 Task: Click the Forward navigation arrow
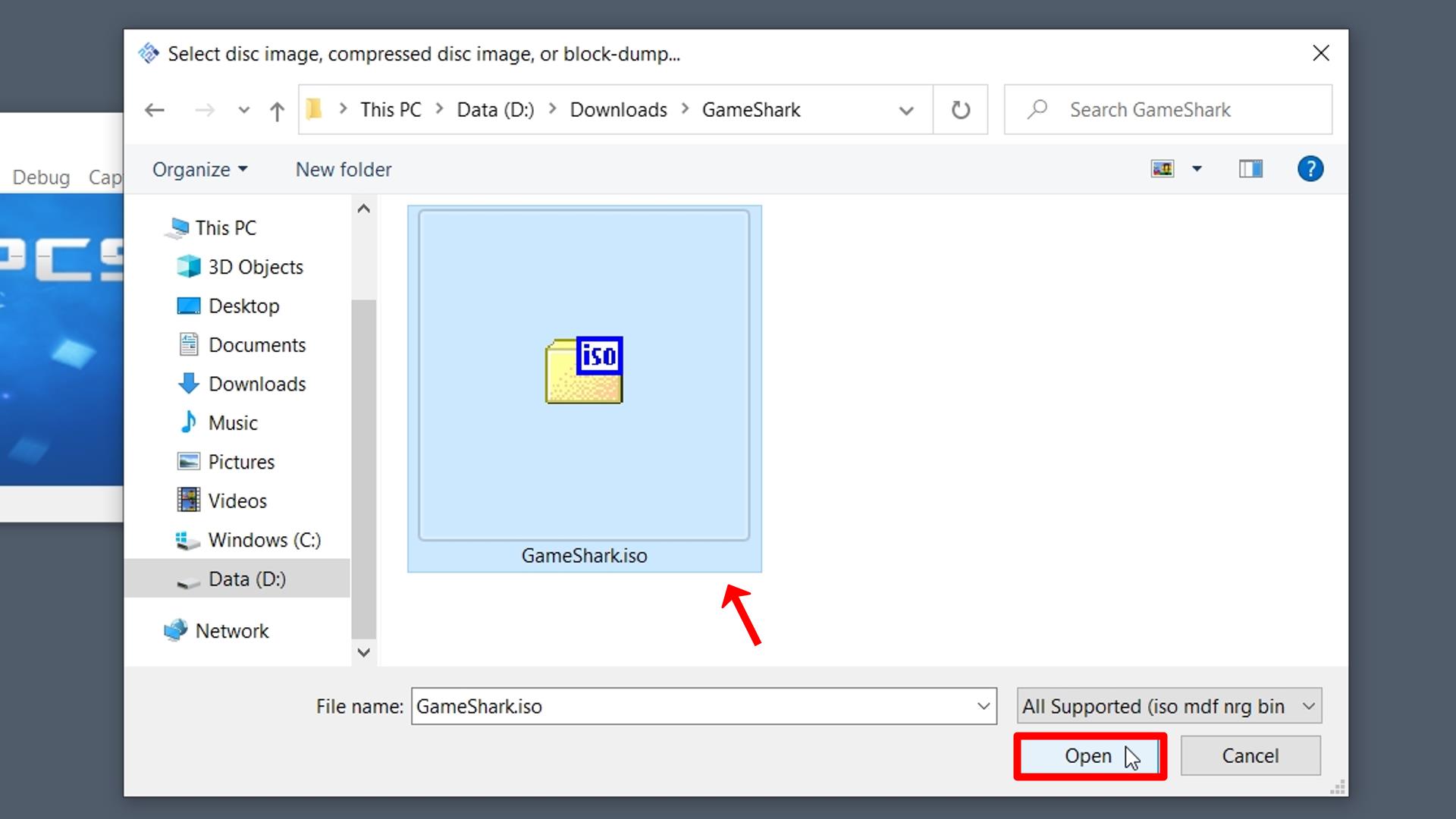pyautogui.click(x=204, y=110)
